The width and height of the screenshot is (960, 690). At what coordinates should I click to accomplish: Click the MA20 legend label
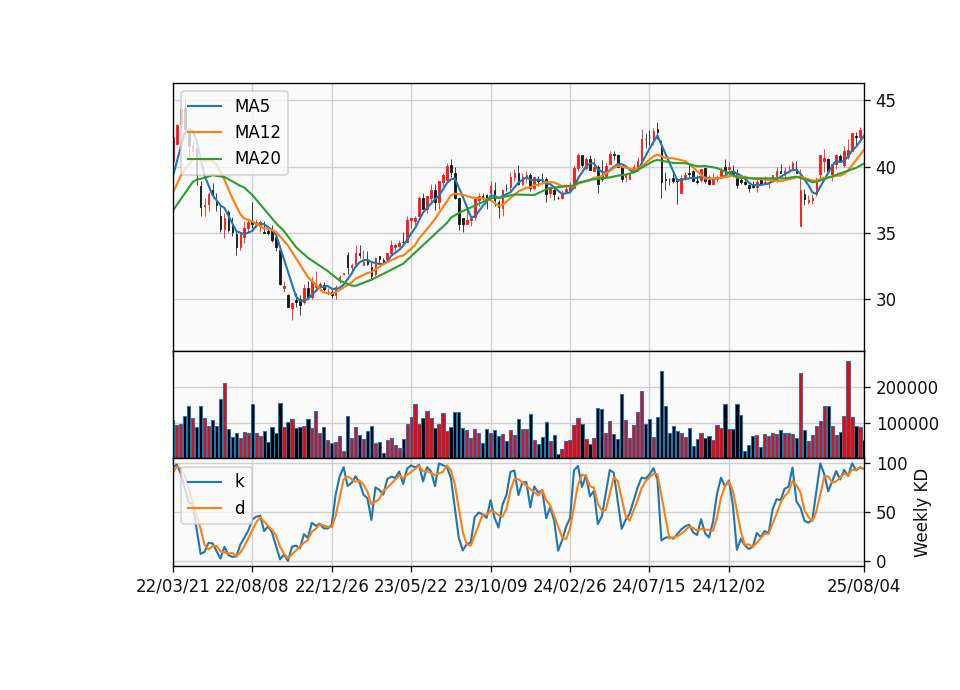pyautogui.click(x=257, y=158)
